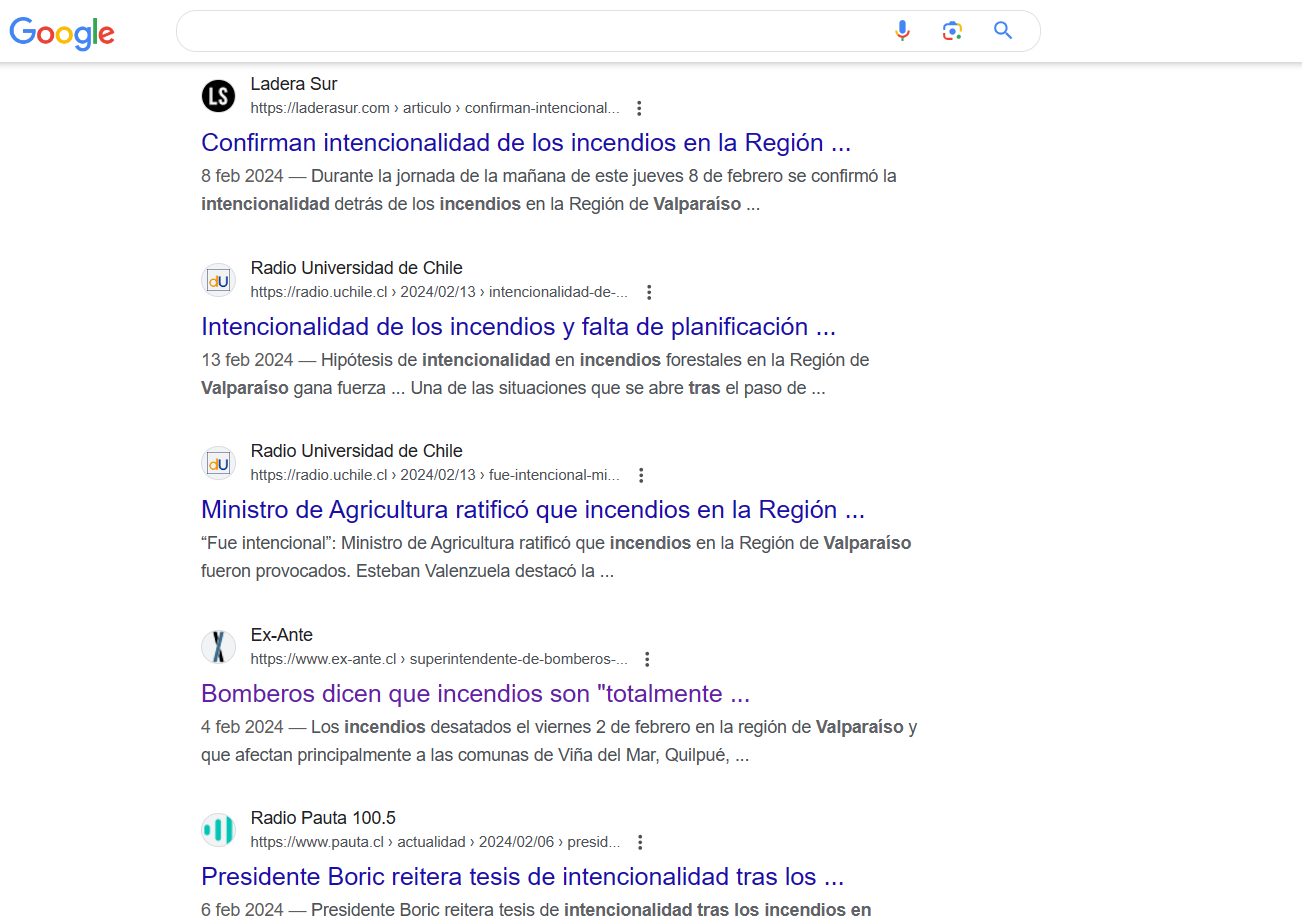The image size is (1302, 924).
Task: Click site name above 'Ministro de Agricultura' result
Action: click(x=357, y=451)
